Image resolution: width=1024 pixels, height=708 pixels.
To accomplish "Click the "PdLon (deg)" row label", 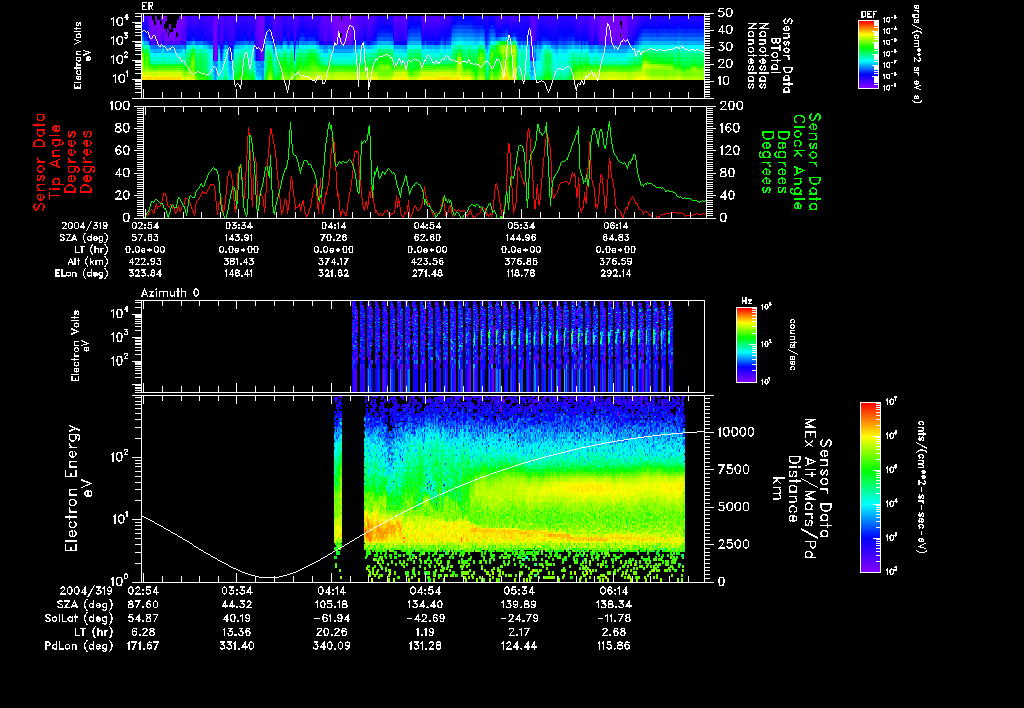I will tap(81, 646).
